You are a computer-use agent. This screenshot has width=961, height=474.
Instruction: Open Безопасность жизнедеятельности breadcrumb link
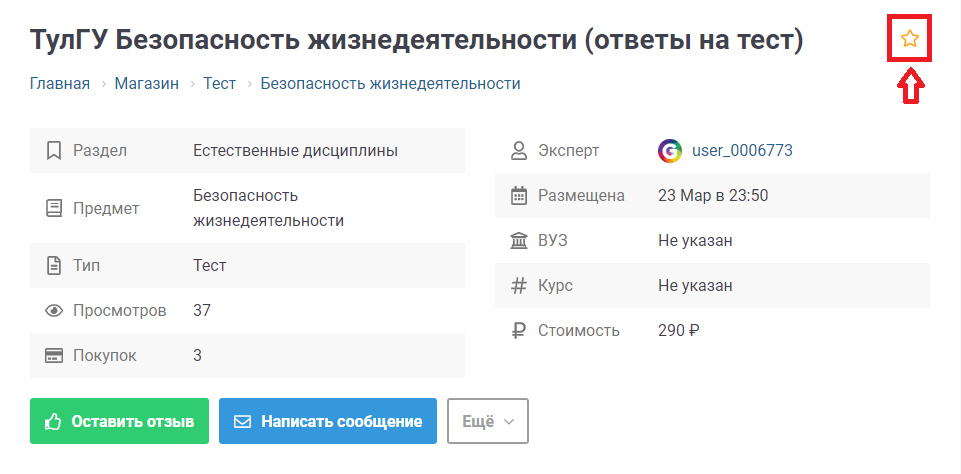[x=390, y=84]
